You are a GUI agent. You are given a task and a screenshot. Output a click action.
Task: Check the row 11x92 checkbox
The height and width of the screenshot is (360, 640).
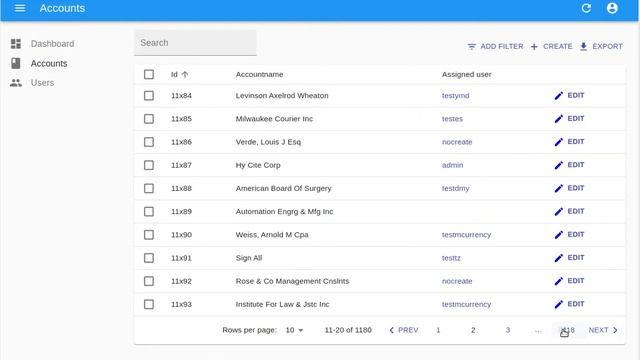149,282
